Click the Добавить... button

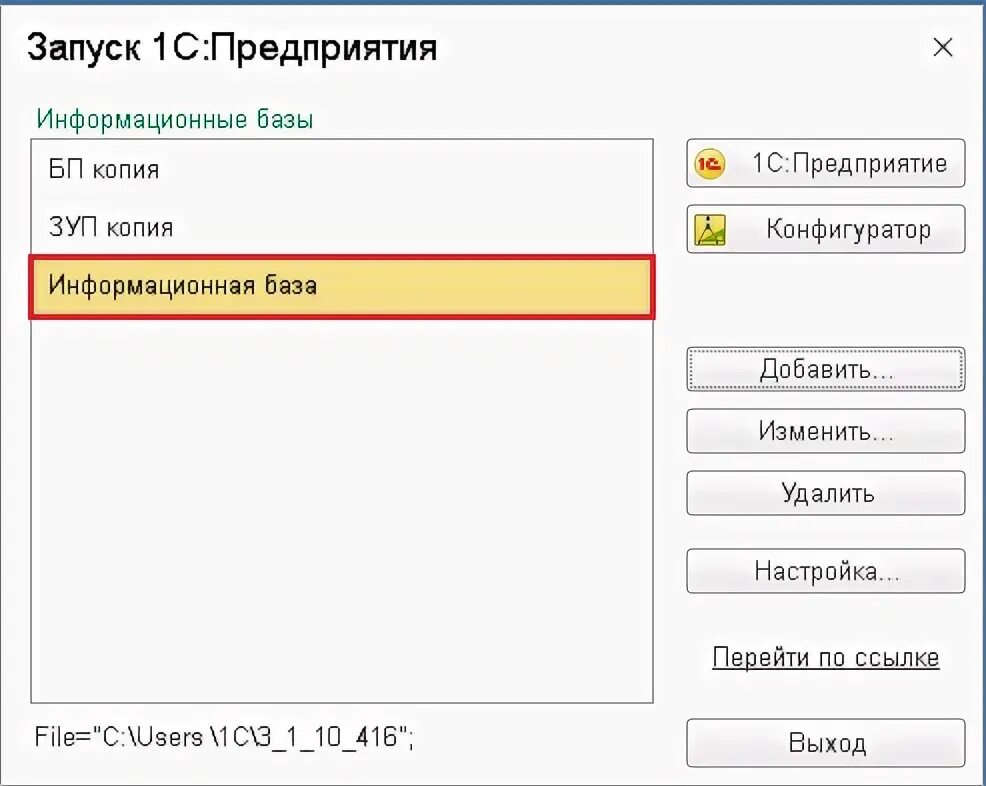pos(826,369)
